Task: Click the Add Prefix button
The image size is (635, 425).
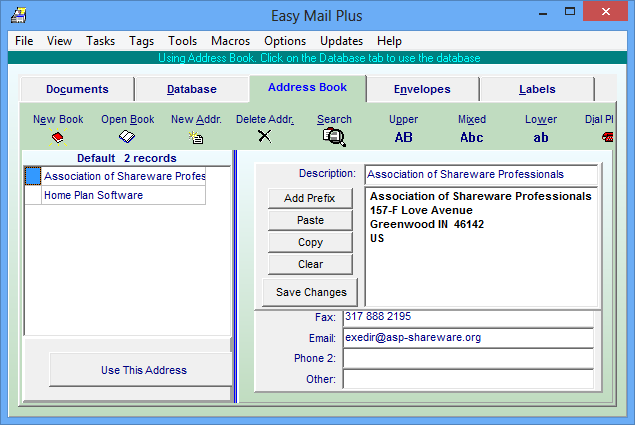Action: coord(310,198)
